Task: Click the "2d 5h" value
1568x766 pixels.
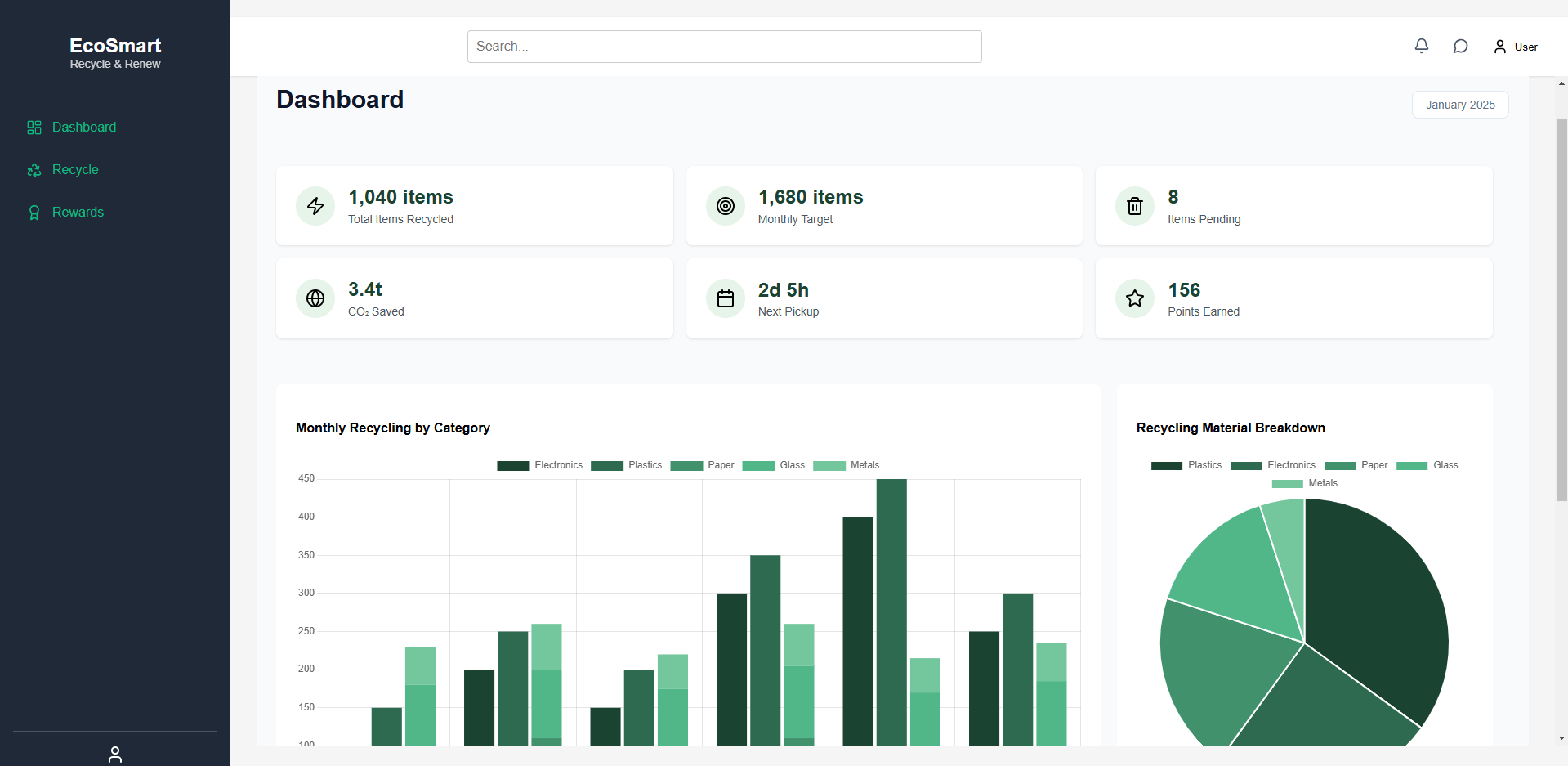Action: click(x=784, y=290)
